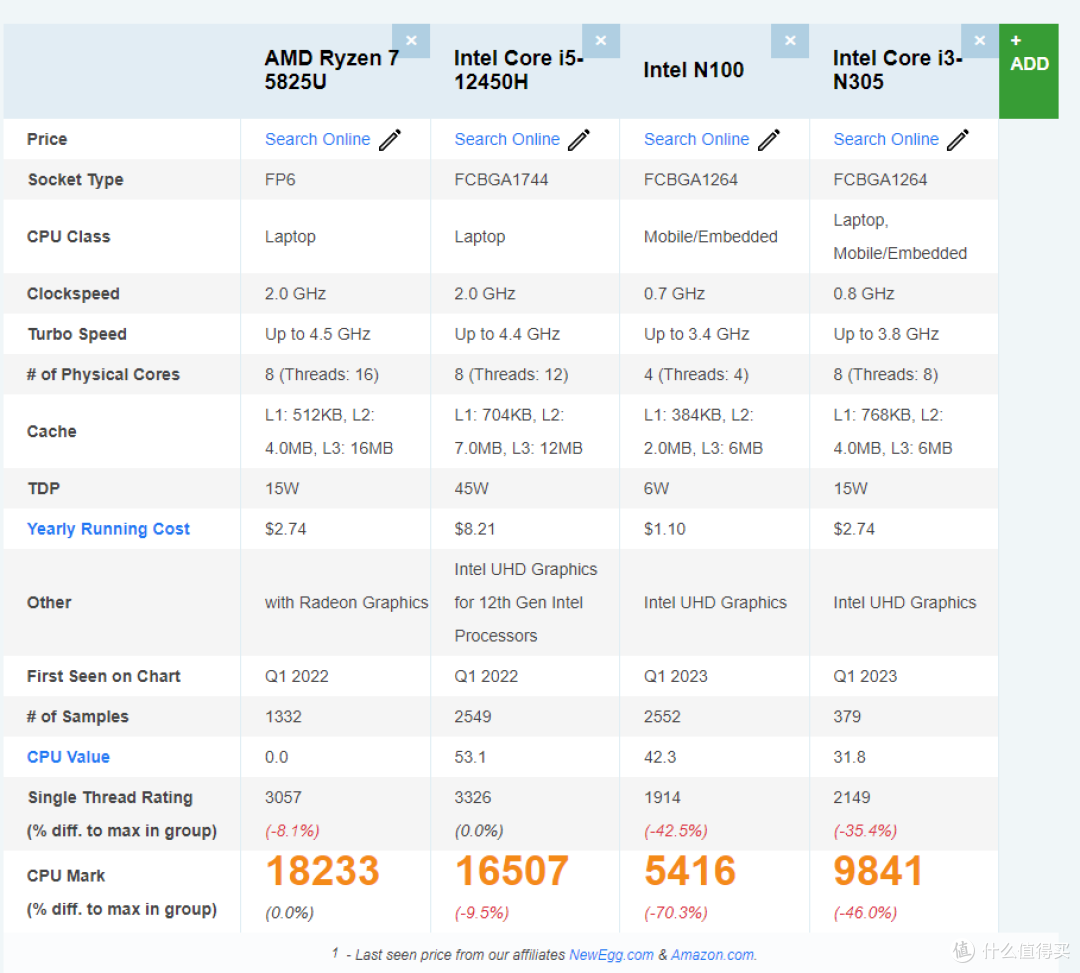Click single thread rating 2149
Viewport: 1080px width, 973px height.
[851, 797]
